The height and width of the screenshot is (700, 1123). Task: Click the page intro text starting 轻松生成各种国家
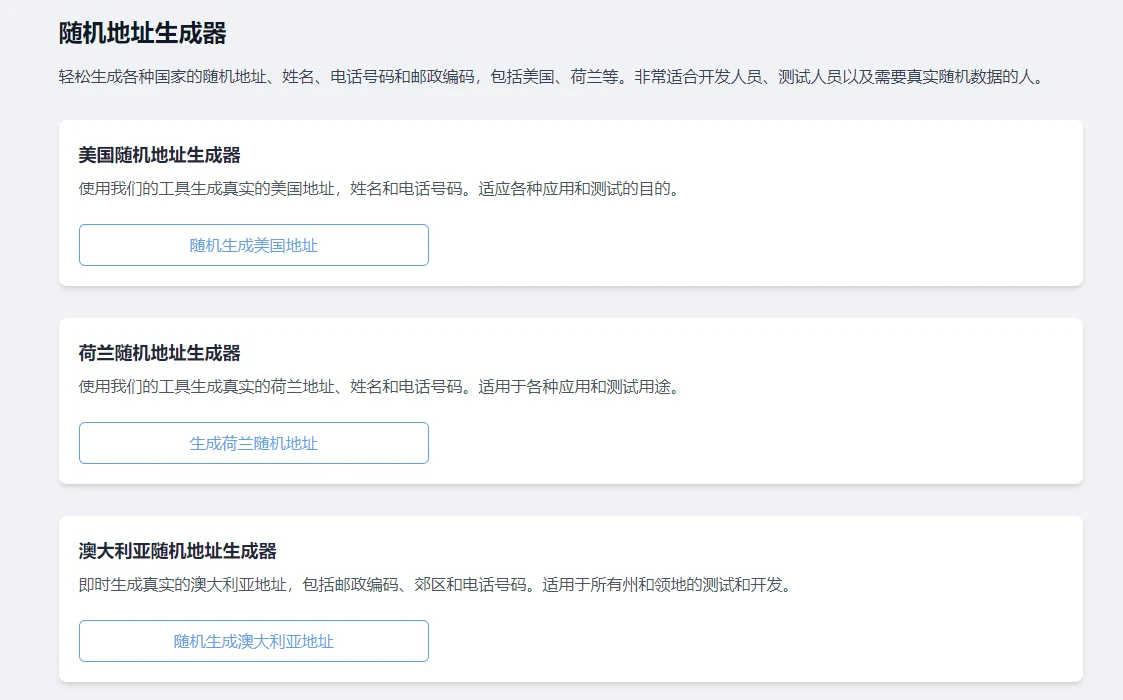pos(550,77)
